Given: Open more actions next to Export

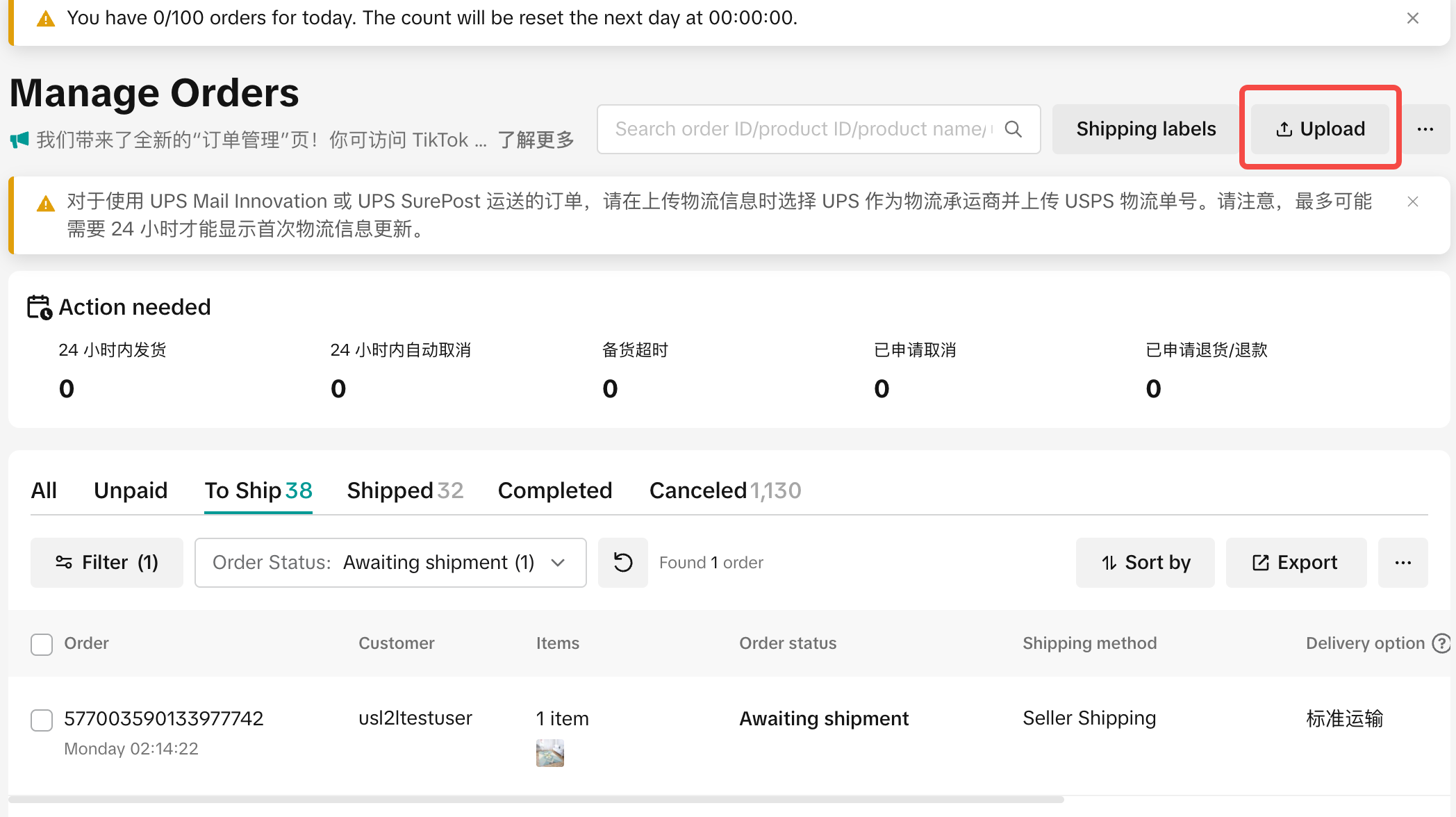Looking at the screenshot, I should (x=1403, y=562).
